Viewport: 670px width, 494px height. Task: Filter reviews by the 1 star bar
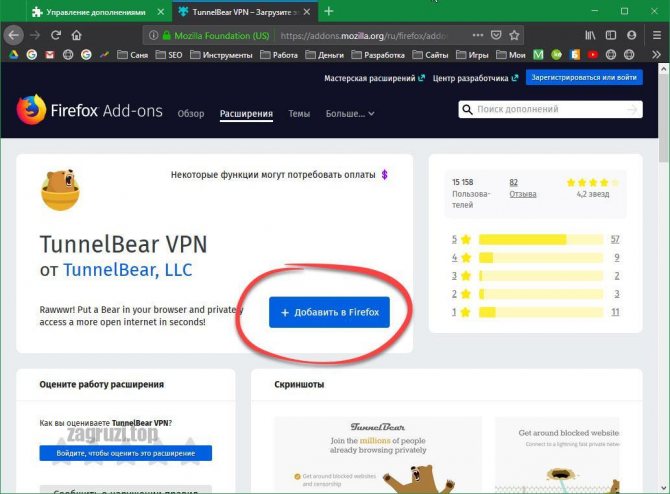(x=541, y=312)
